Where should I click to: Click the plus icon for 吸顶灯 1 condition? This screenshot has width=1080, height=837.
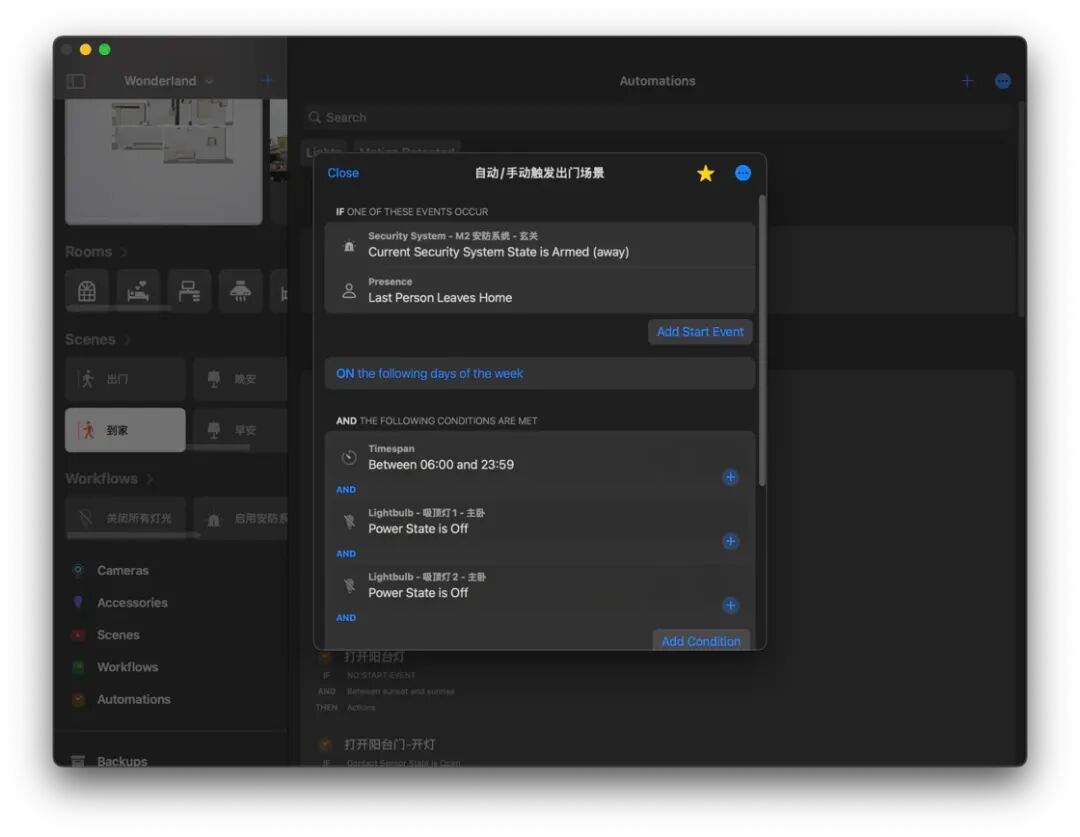[x=730, y=541]
